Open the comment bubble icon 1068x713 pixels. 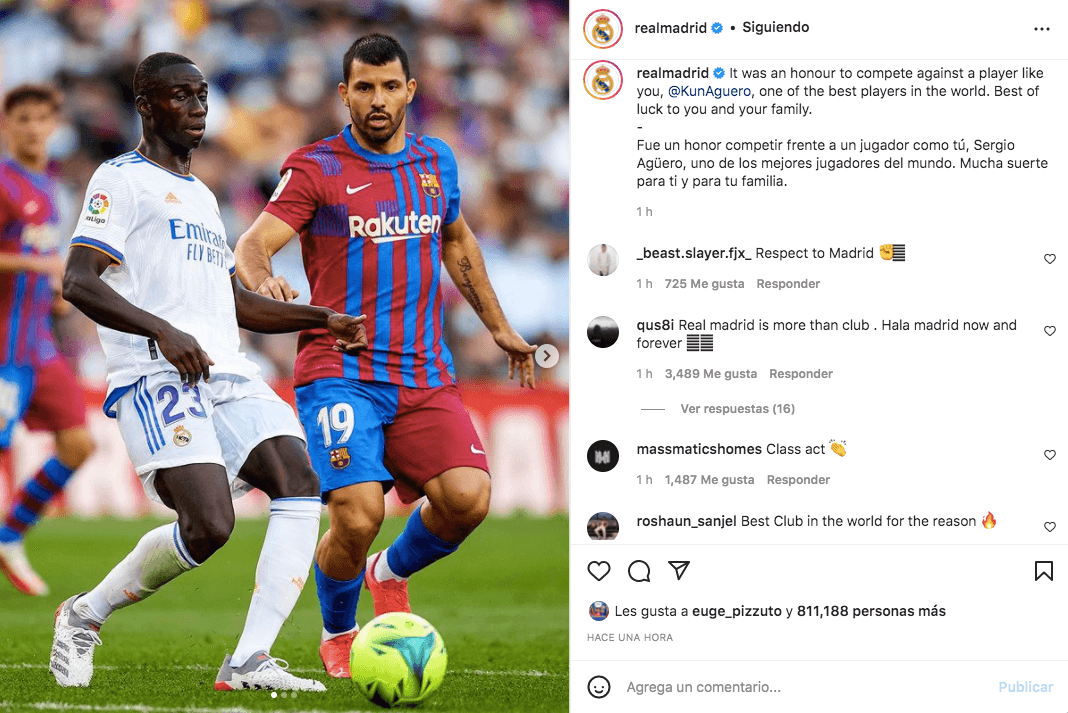[x=639, y=571]
